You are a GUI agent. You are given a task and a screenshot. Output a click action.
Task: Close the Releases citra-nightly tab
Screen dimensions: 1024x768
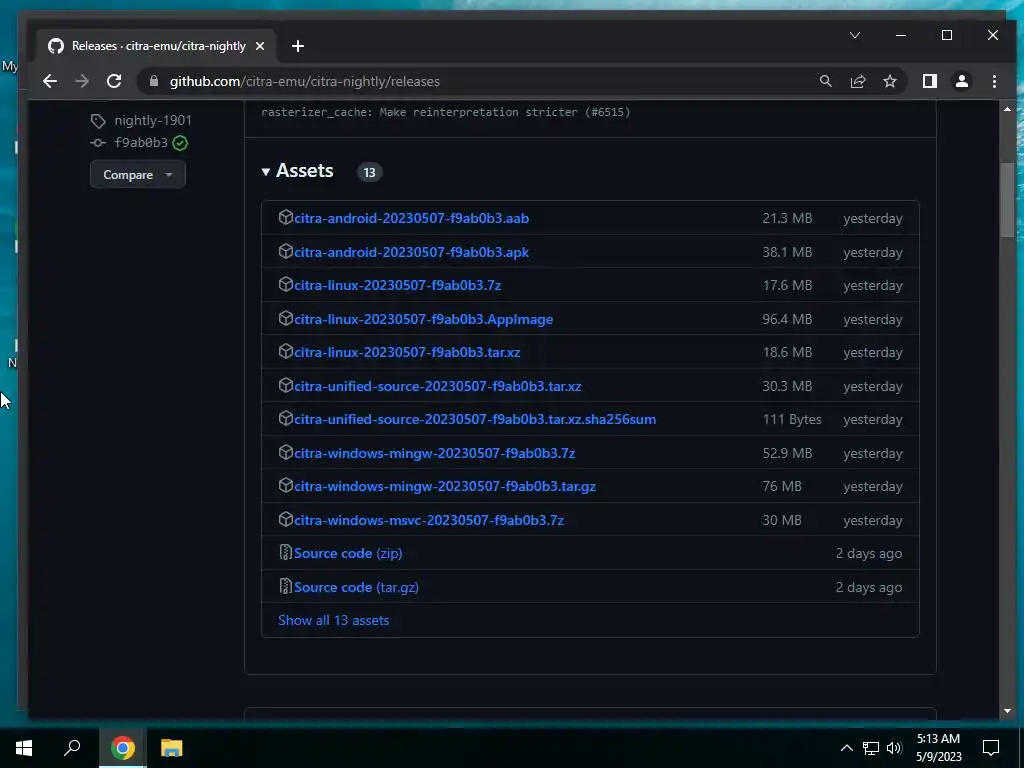(x=260, y=46)
